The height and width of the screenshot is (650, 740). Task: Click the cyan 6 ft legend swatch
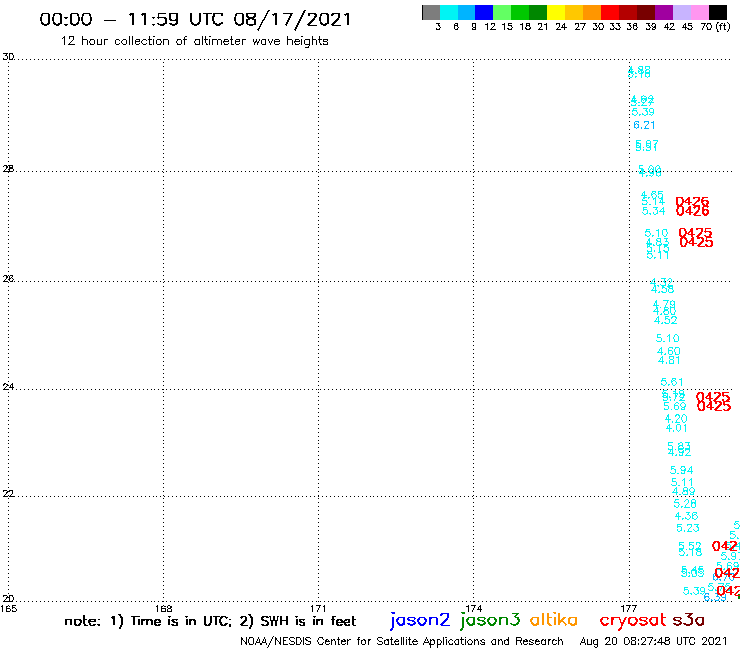[x=449, y=12]
